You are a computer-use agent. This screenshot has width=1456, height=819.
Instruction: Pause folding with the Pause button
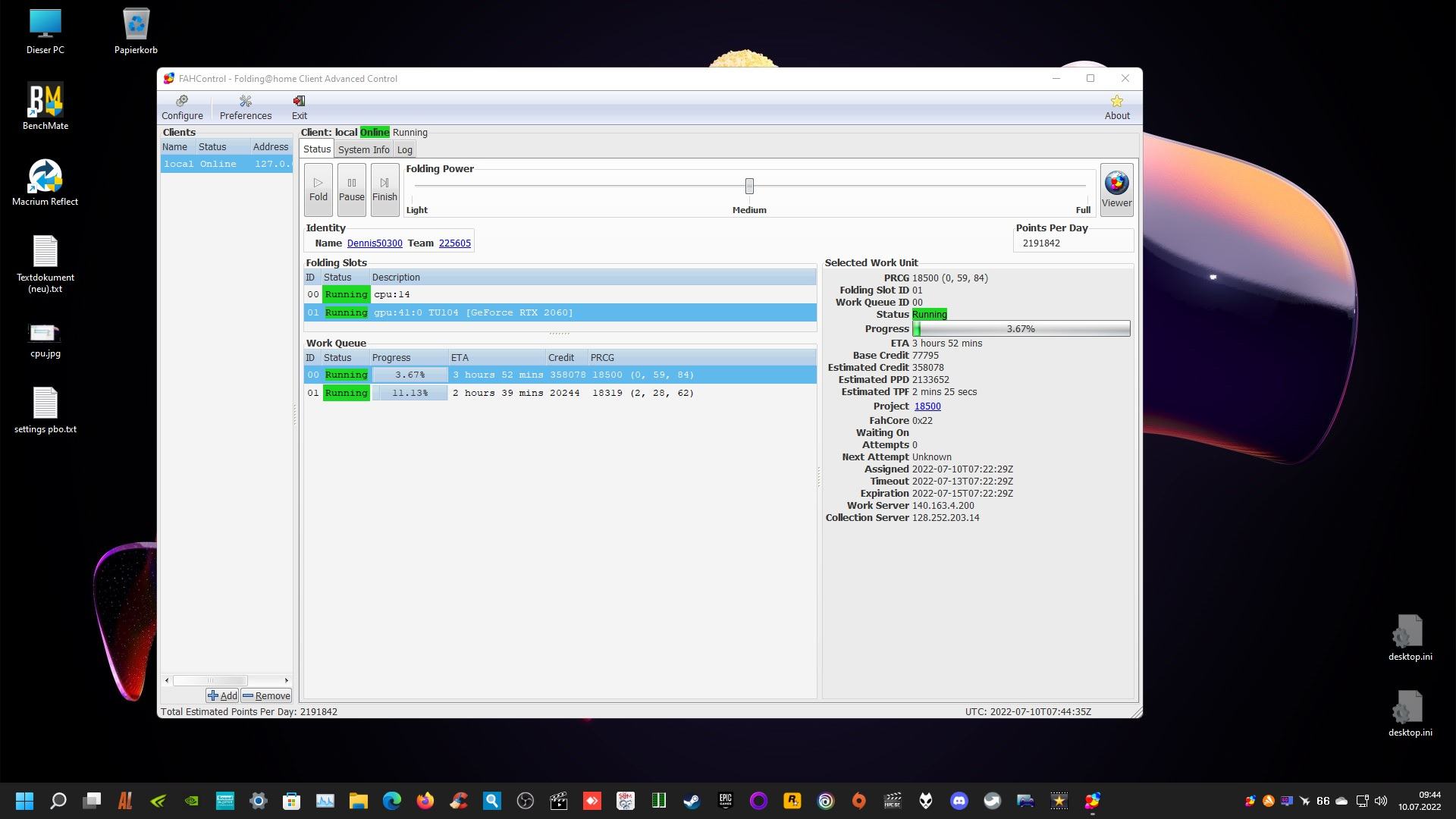(x=351, y=189)
